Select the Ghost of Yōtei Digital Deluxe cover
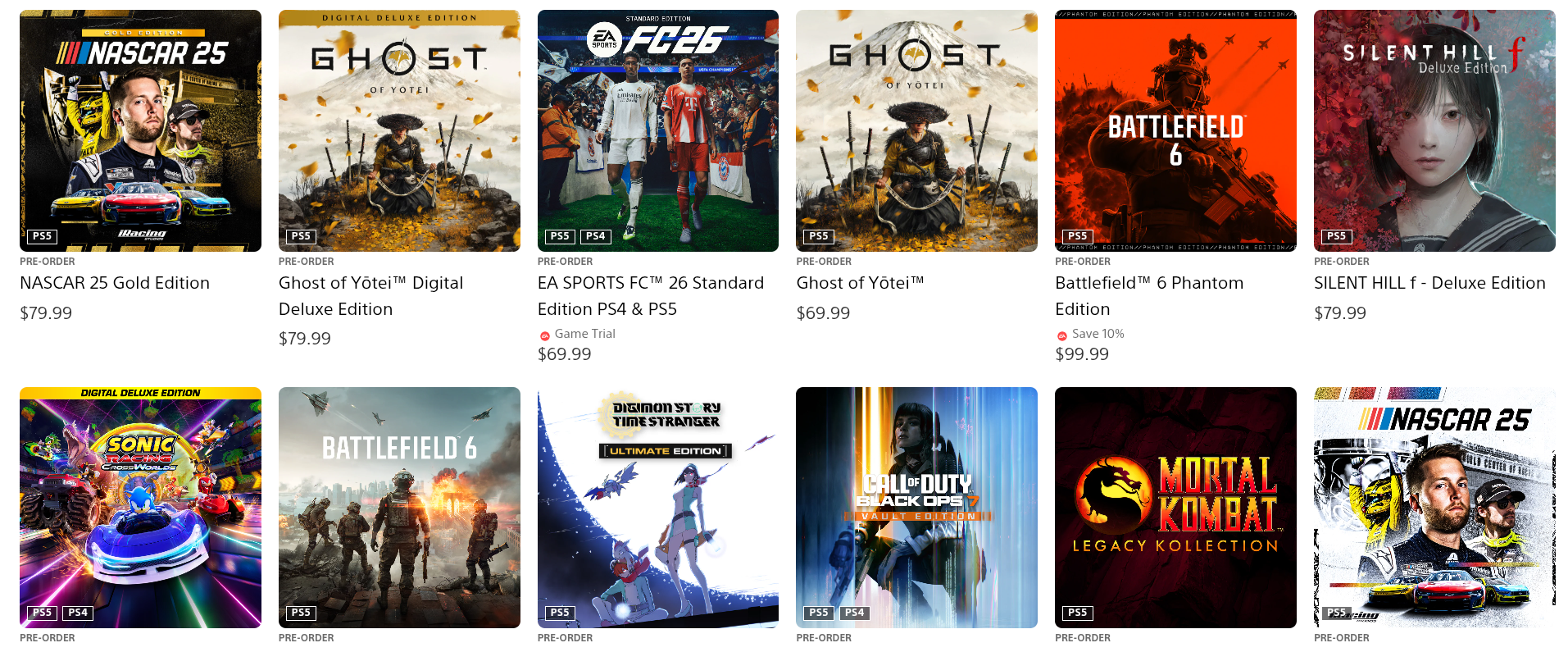 [399, 130]
